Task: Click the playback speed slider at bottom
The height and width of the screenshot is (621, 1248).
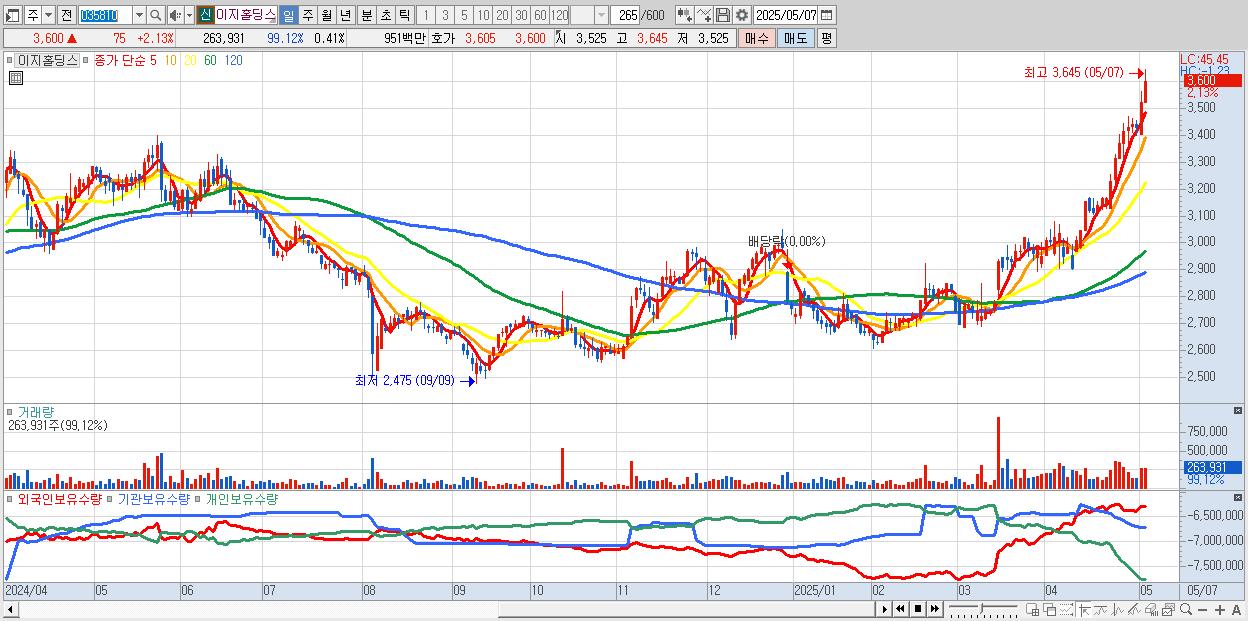Action: pos(983,609)
